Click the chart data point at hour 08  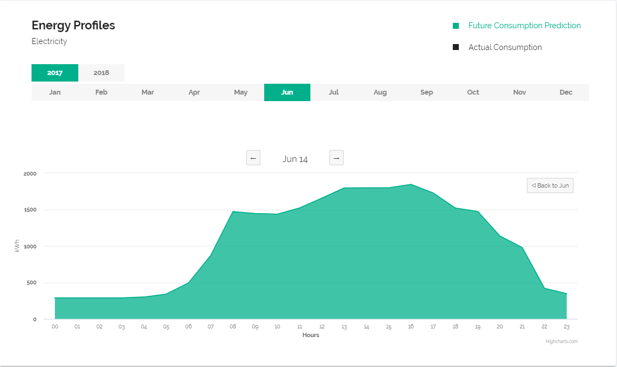pyautogui.click(x=233, y=212)
